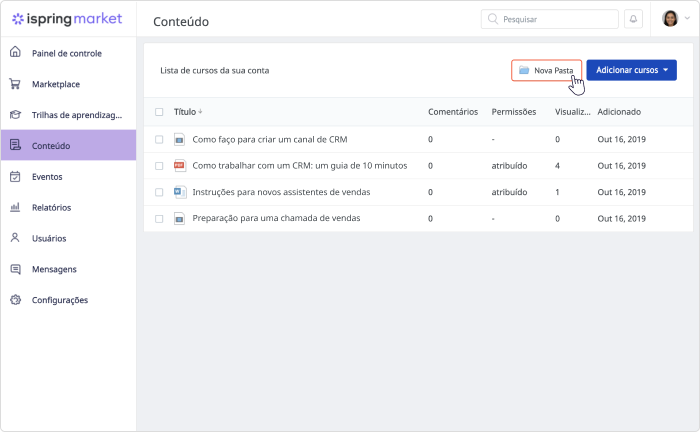Click the Visualiz... column header
The height and width of the screenshot is (432, 700).
tap(572, 112)
